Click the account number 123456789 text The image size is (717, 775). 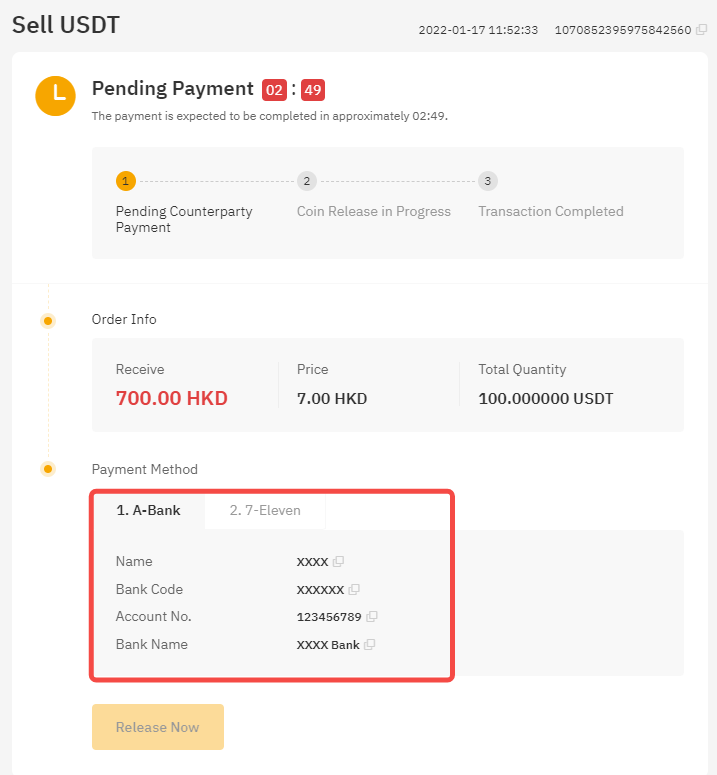[x=329, y=617]
